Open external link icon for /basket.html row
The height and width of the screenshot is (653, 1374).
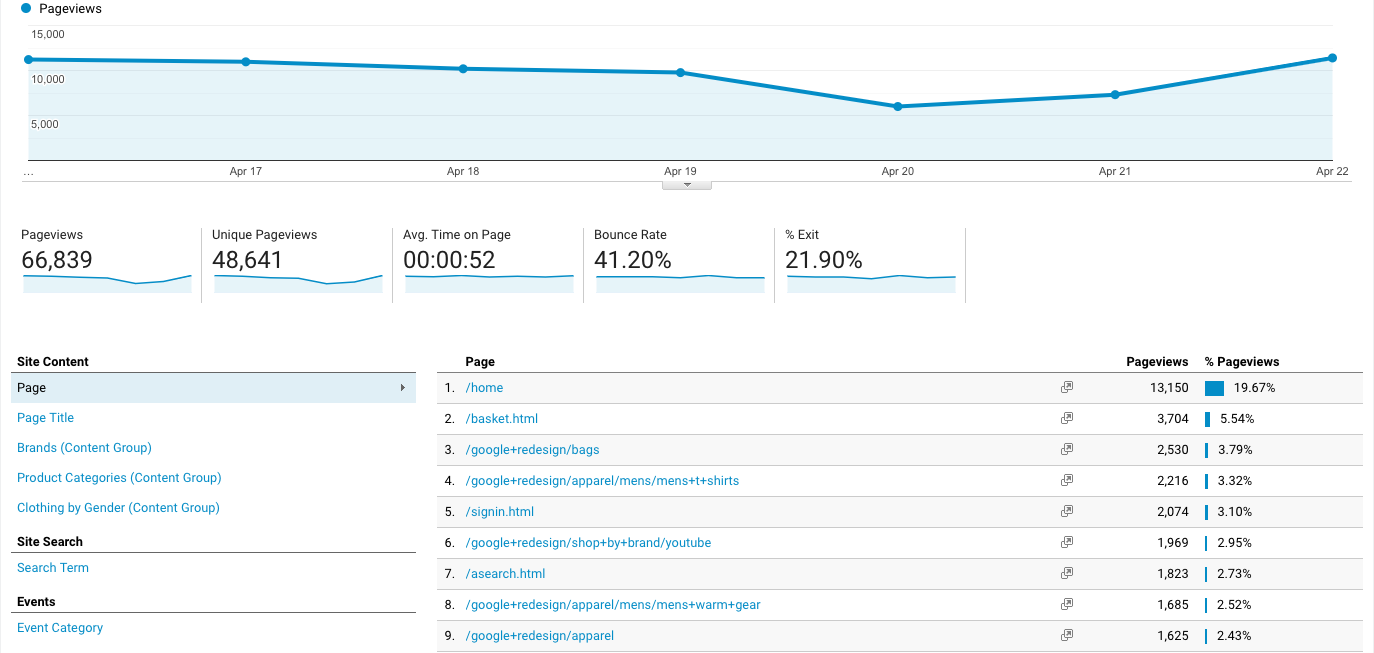[x=1067, y=418]
